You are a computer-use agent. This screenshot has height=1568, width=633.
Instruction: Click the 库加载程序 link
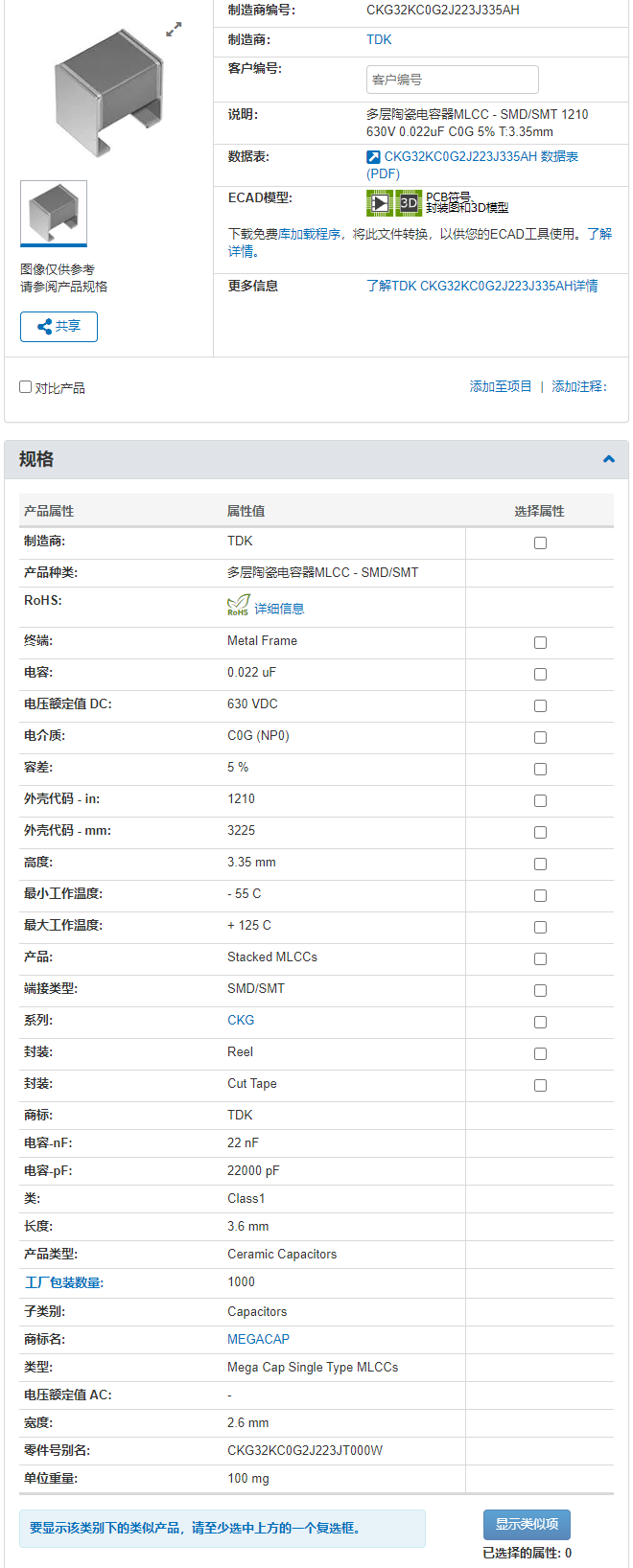[309, 234]
